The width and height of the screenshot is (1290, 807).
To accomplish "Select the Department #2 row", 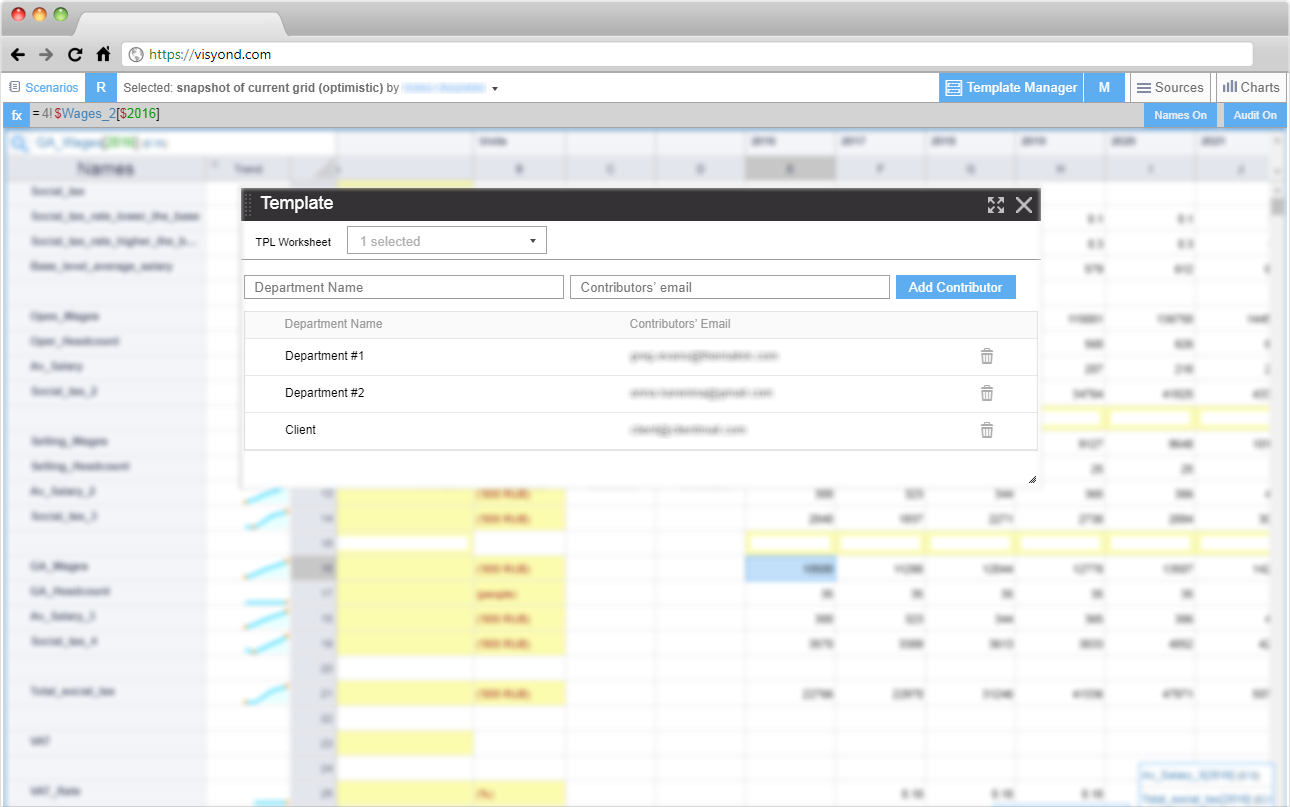I will (640, 394).
